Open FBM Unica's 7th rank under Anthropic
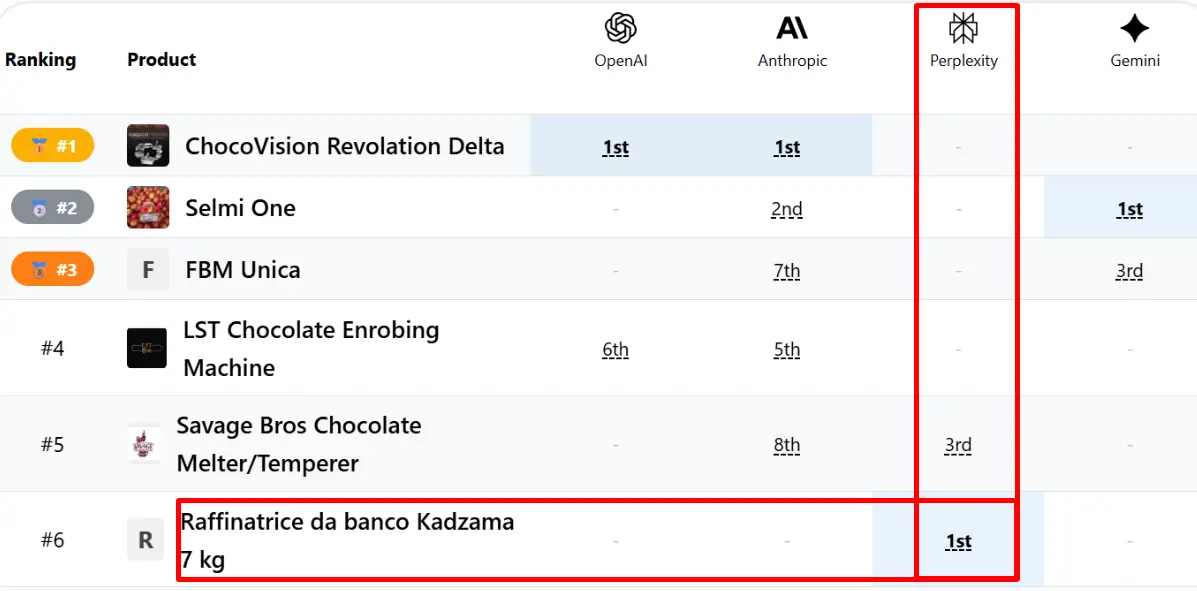The image size is (1197, 591). pos(787,270)
